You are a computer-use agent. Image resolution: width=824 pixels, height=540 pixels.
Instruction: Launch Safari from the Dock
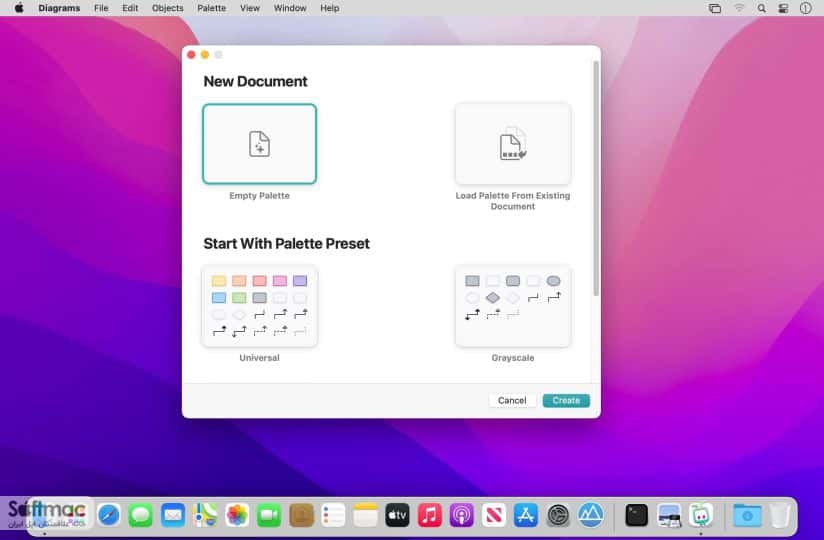(x=109, y=515)
